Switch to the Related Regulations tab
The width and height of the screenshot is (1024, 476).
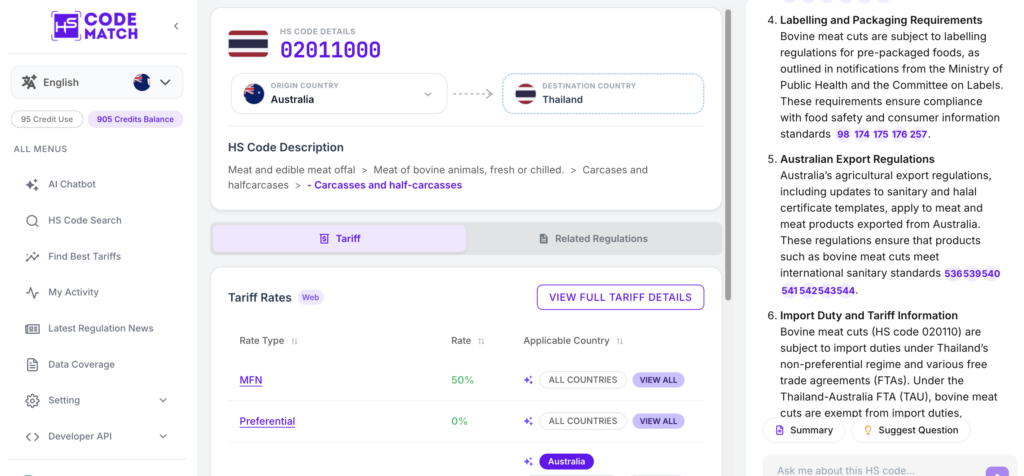[x=594, y=238]
